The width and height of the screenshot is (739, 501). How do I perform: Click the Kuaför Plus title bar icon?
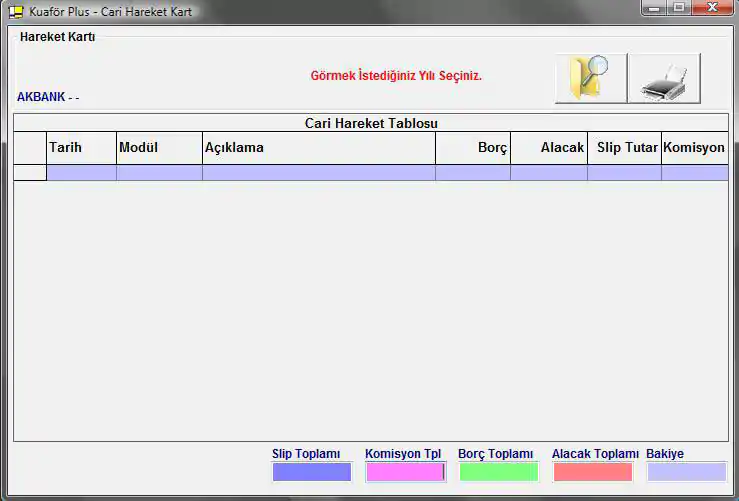15,11
